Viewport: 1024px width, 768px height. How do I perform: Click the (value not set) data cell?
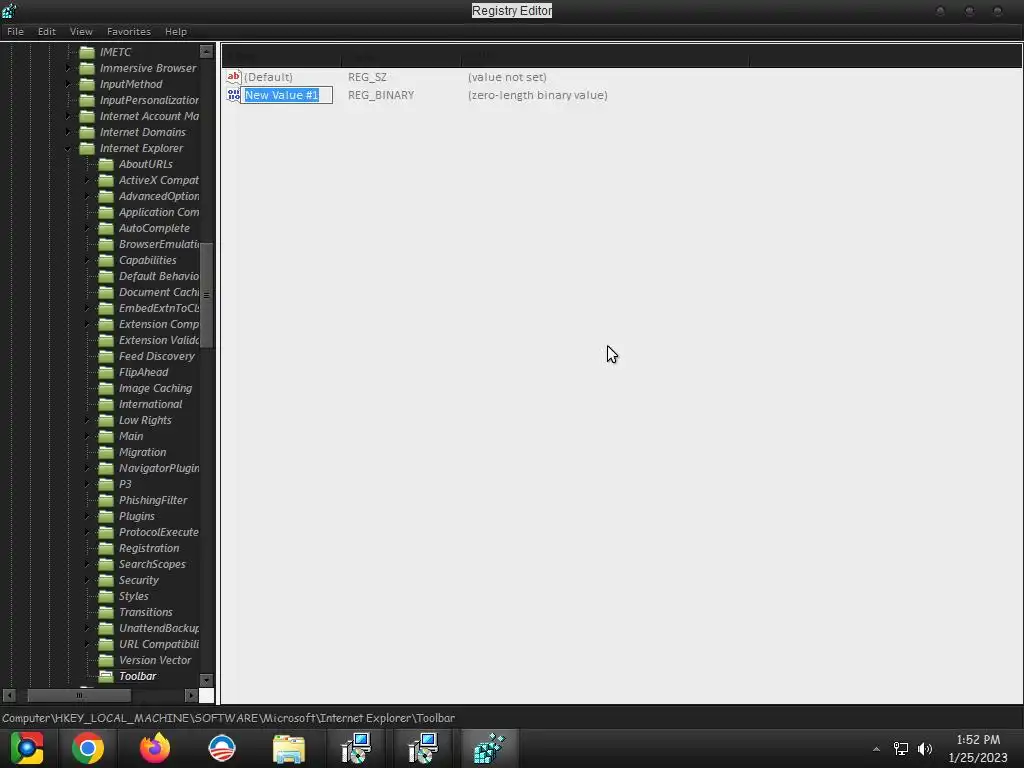click(x=507, y=77)
